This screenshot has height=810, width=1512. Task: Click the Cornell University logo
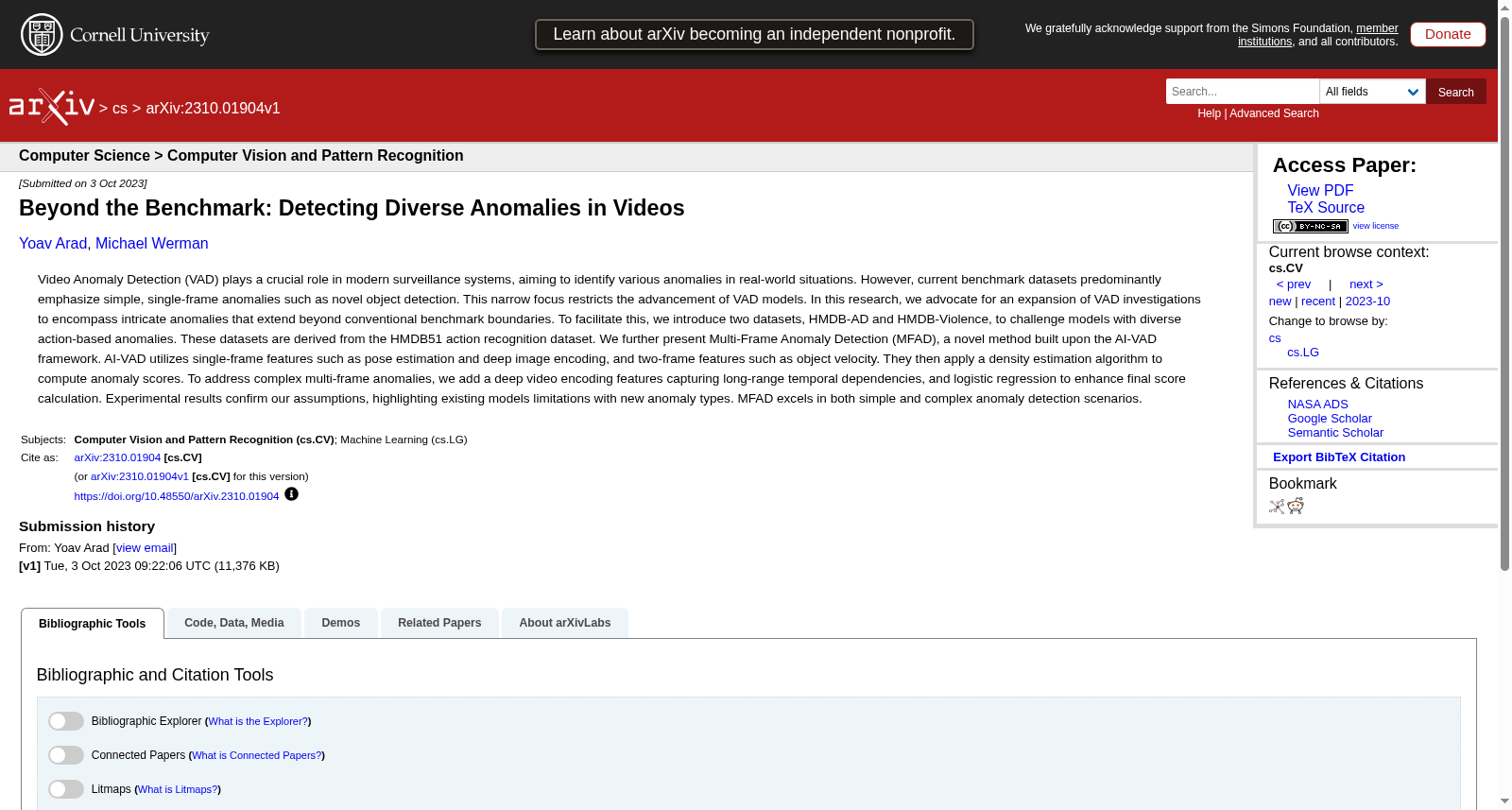115,35
